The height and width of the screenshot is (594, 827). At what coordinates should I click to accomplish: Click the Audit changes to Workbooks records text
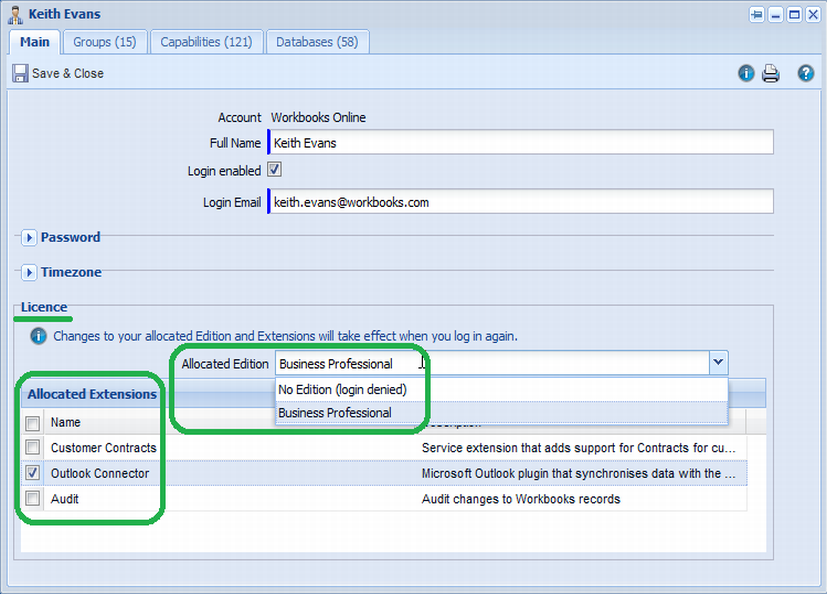click(521, 499)
